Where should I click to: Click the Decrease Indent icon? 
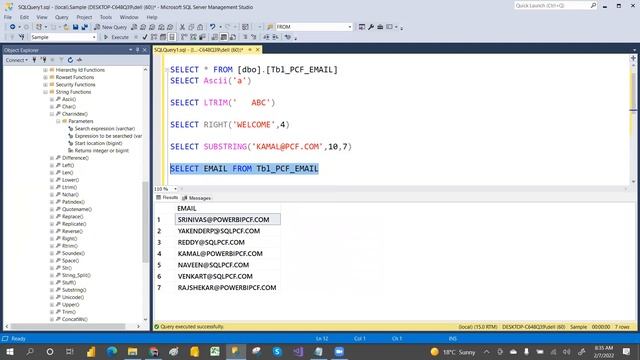(266, 37)
